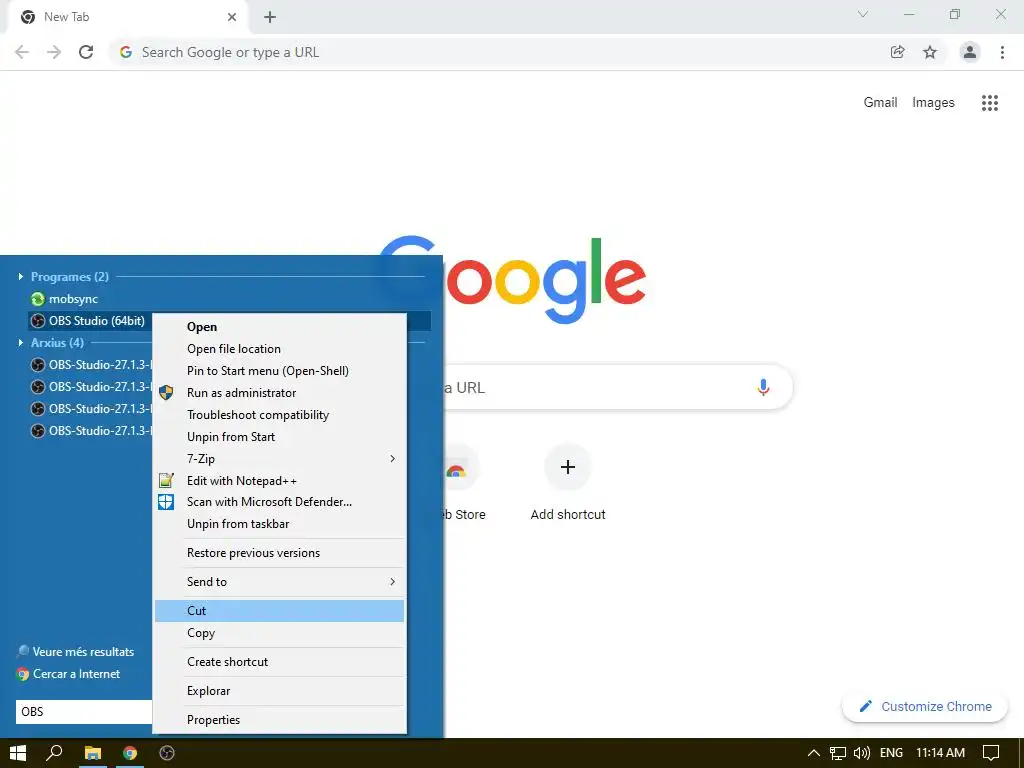Viewport: 1024px width, 768px height.
Task: Select the mobsync program result
Action: point(65,299)
